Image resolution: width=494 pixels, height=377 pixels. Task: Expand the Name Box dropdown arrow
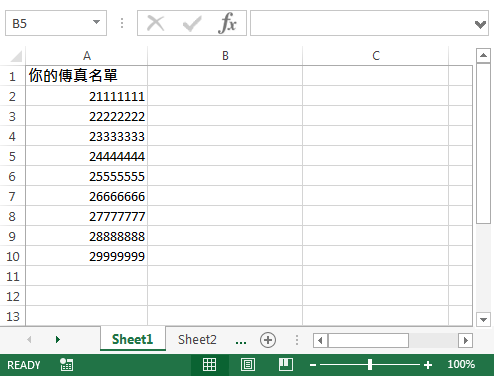[x=96, y=22]
